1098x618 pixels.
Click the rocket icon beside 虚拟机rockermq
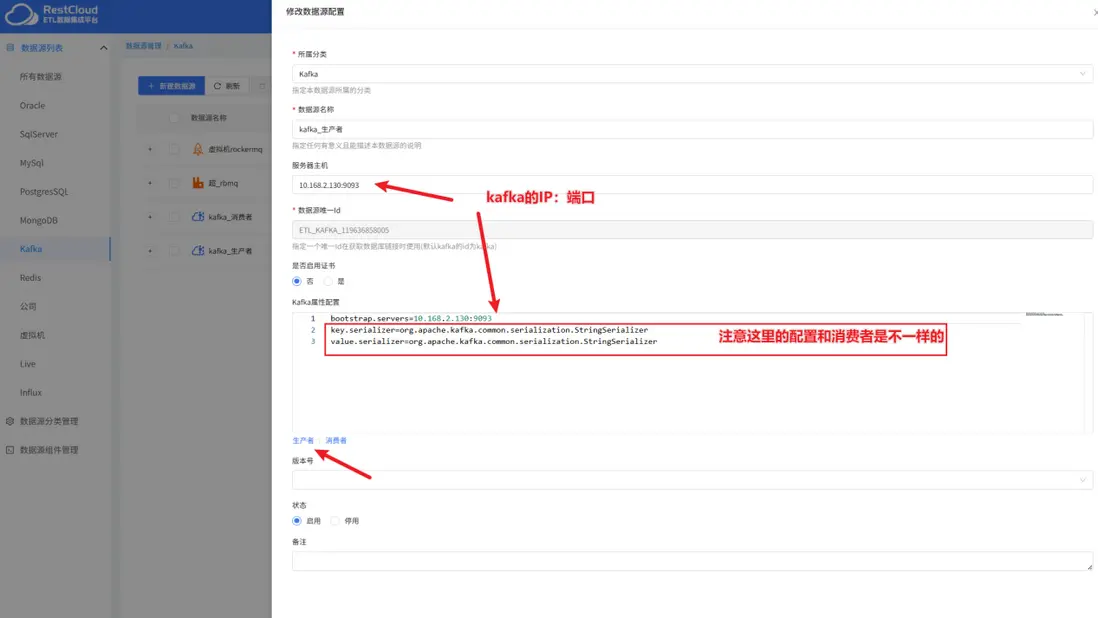point(198,149)
